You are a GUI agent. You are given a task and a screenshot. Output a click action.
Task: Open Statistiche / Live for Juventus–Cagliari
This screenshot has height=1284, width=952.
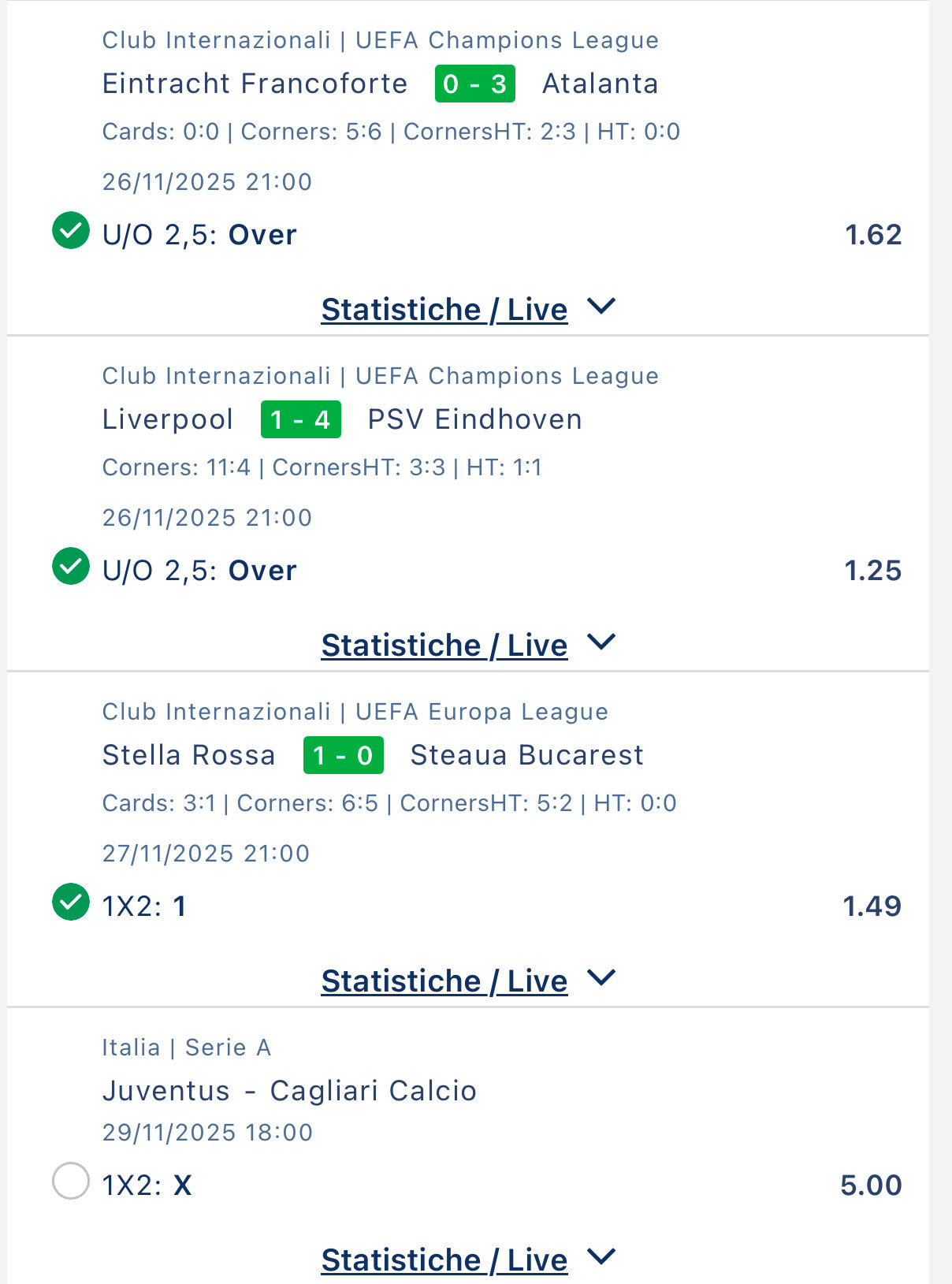tap(444, 1260)
